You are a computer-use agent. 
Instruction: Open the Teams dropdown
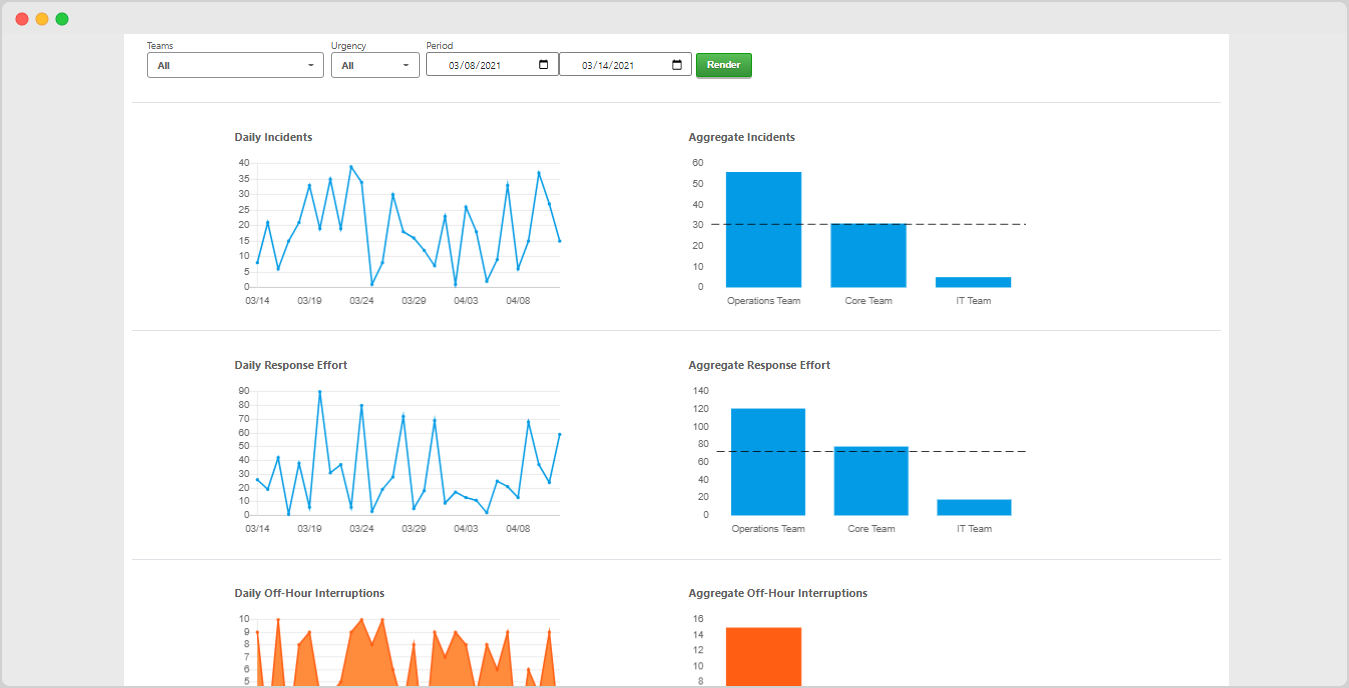235,65
